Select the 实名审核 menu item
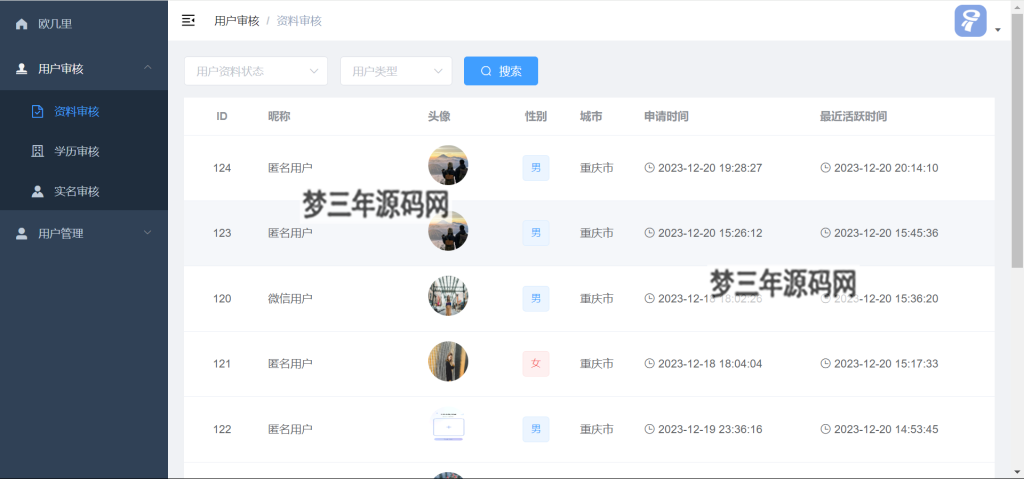The image size is (1024, 479). [x=77, y=191]
